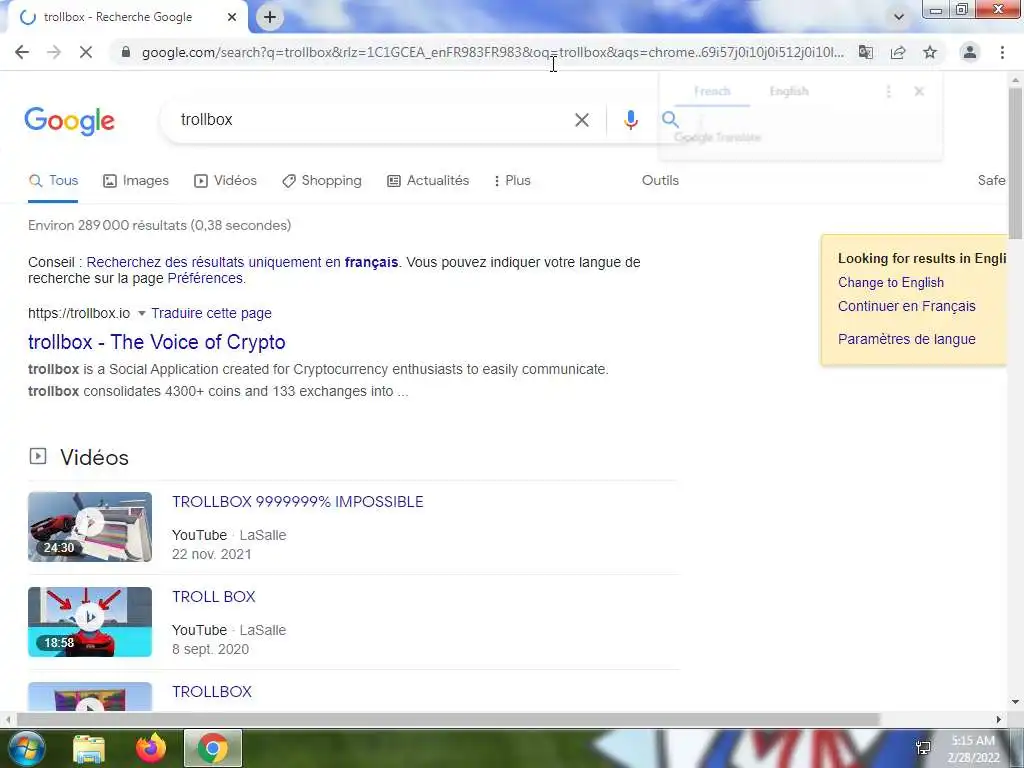
Task: Click the network tray icon
Action: point(923,748)
